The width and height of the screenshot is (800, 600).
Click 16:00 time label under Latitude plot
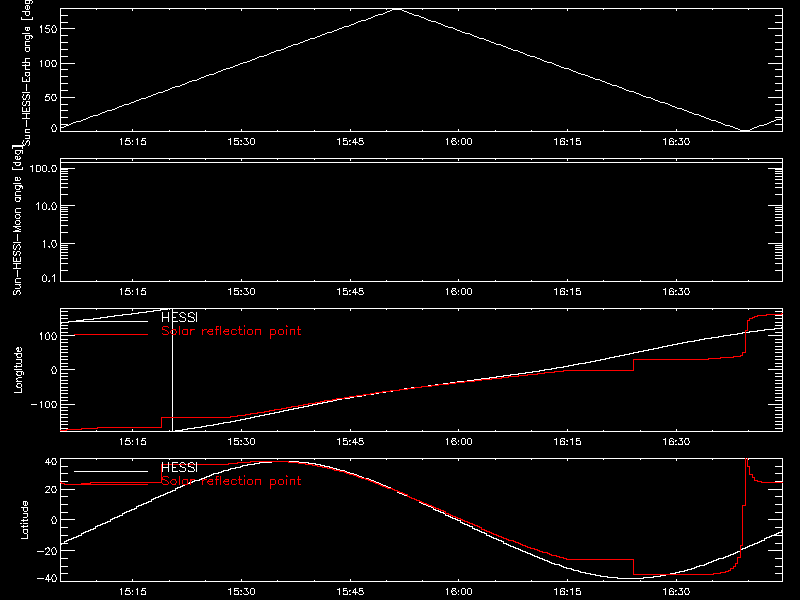(x=459, y=592)
